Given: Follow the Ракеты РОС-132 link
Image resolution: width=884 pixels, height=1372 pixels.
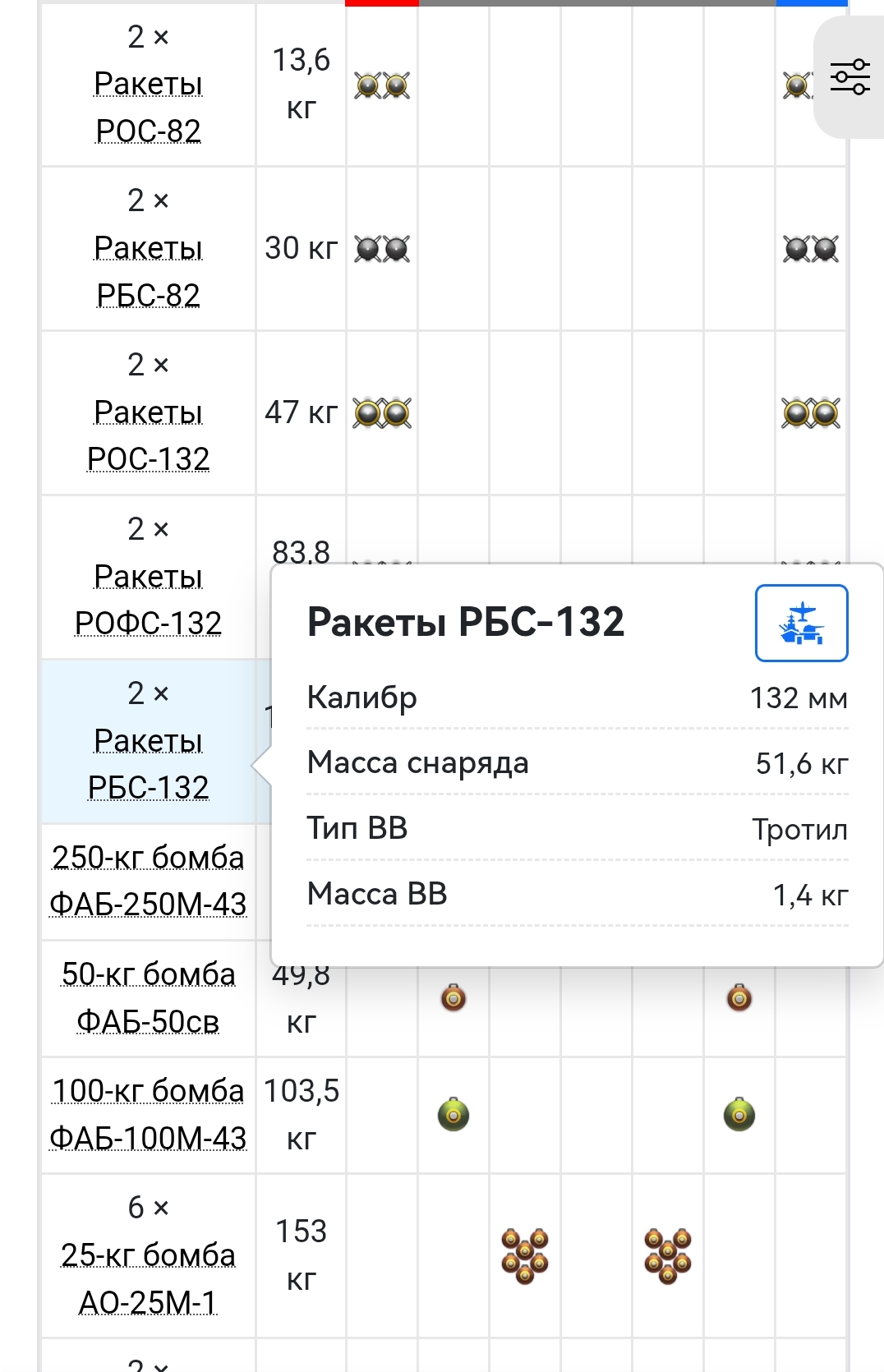Looking at the screenshot, I should (148, 435).
